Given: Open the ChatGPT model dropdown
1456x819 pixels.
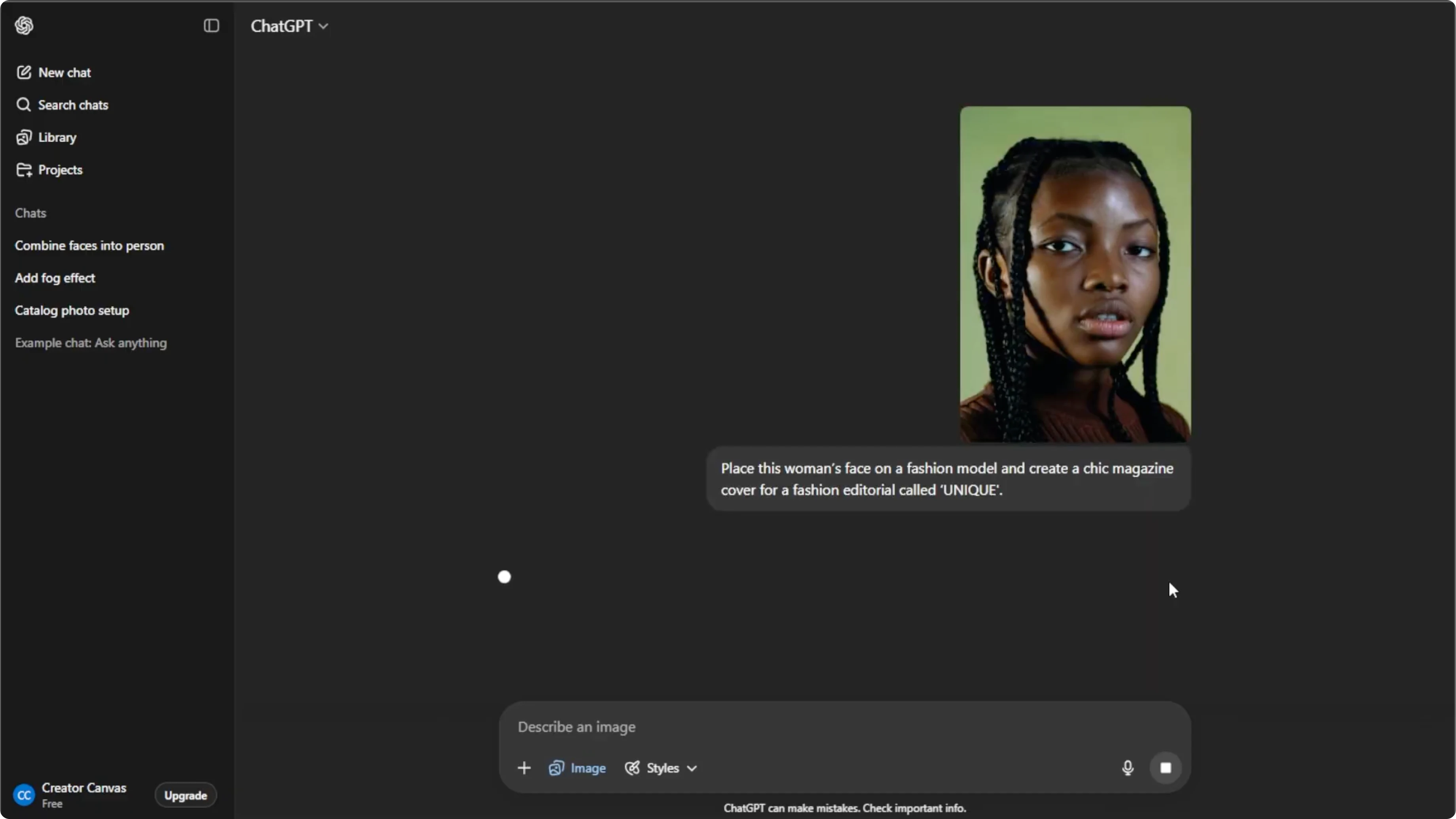Looking at the screenshot, I should coord(289,26).
